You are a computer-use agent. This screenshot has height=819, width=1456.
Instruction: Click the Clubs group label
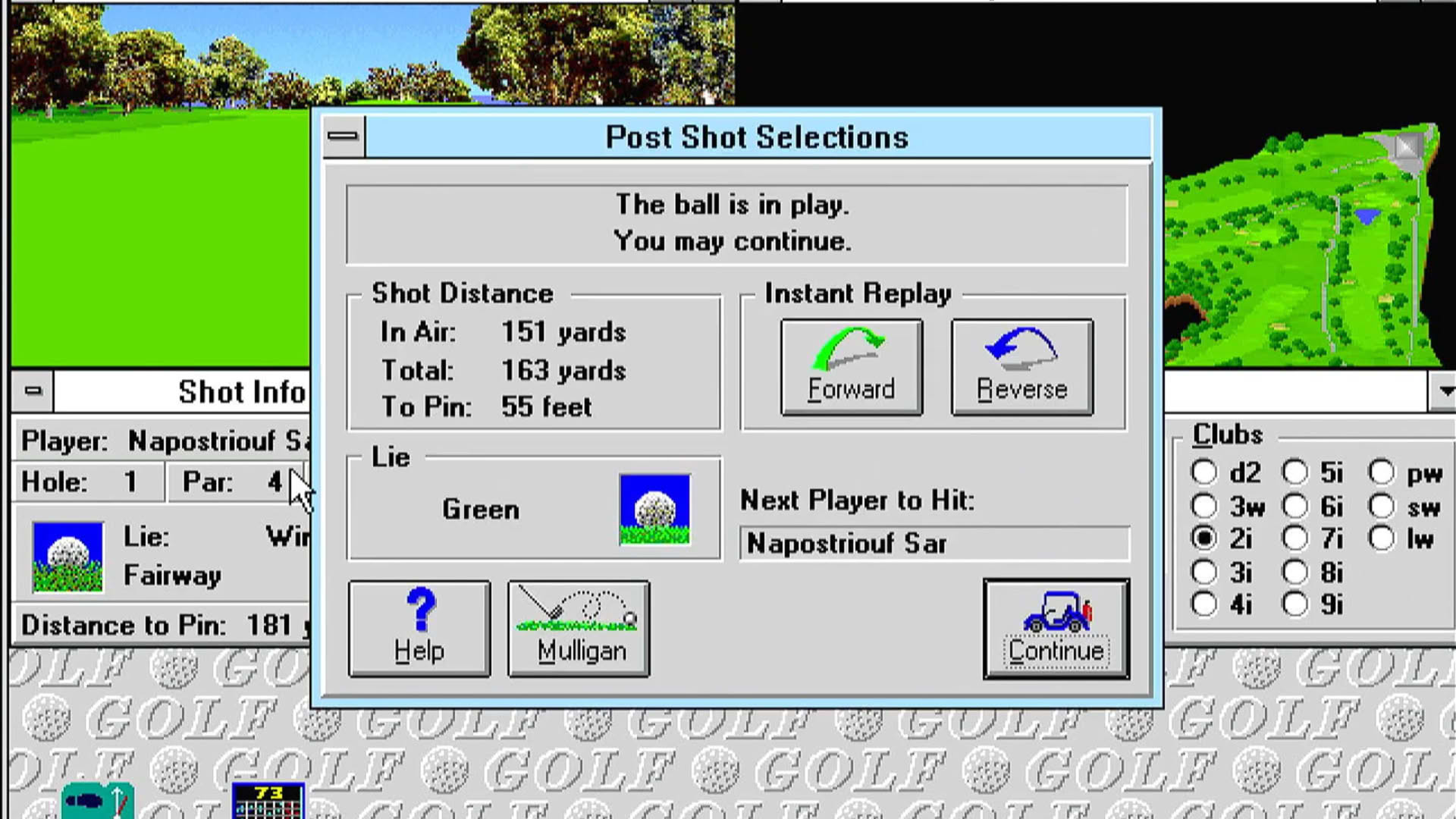point(1227,435)
